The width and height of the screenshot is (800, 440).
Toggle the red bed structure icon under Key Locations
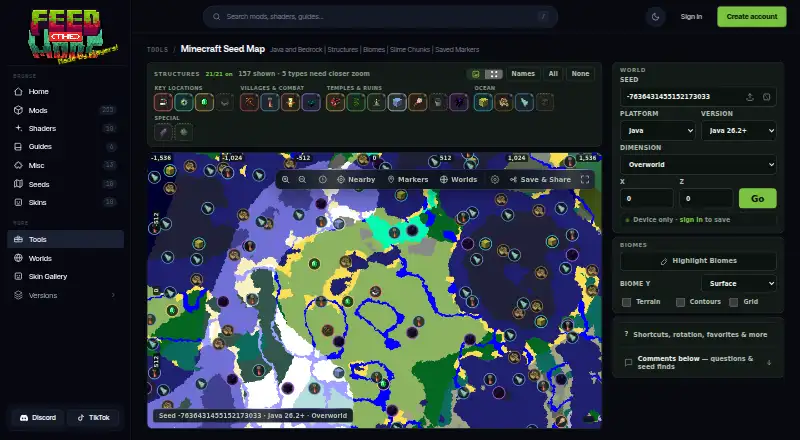pos(163,103)
